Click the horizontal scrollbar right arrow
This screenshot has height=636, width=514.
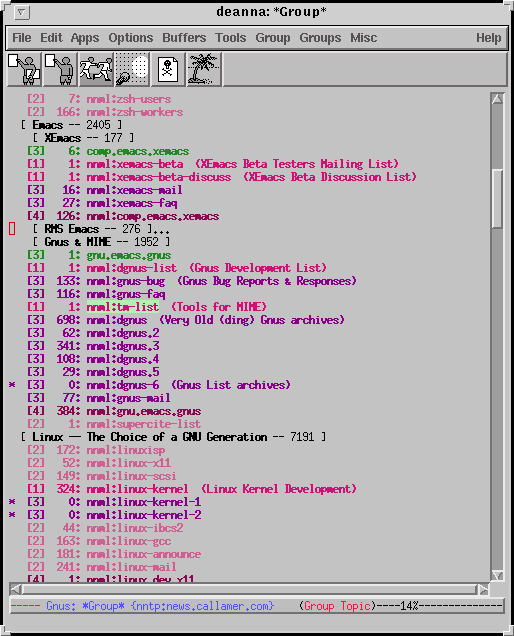[x=483, y=589]
